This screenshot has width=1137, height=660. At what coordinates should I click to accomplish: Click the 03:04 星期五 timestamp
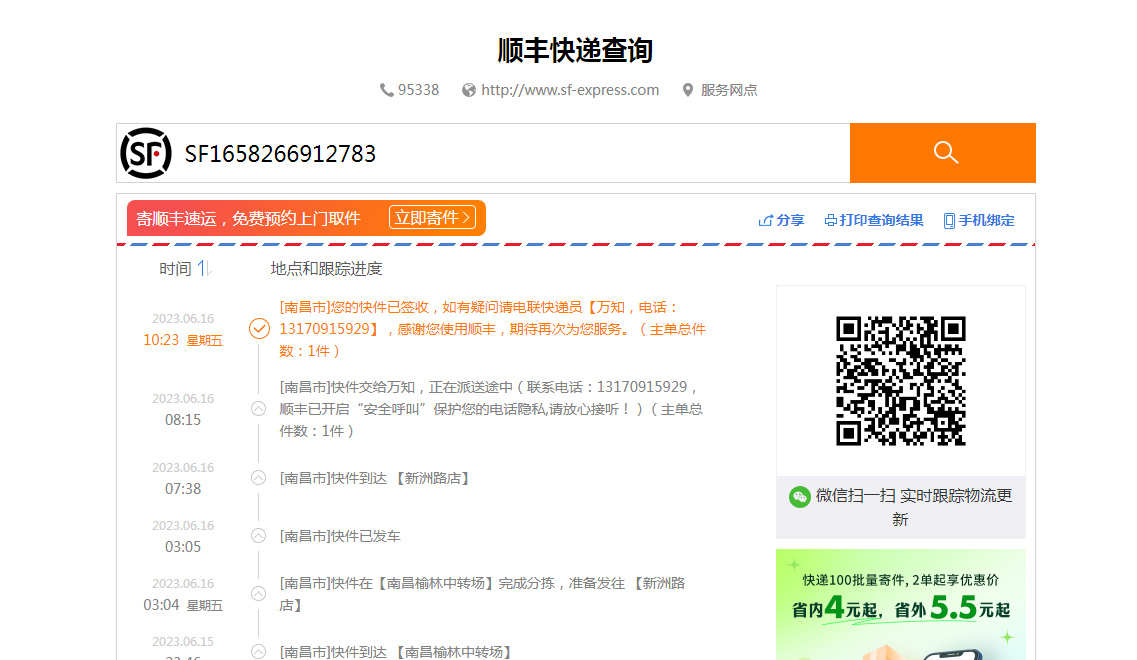point(183,604)
